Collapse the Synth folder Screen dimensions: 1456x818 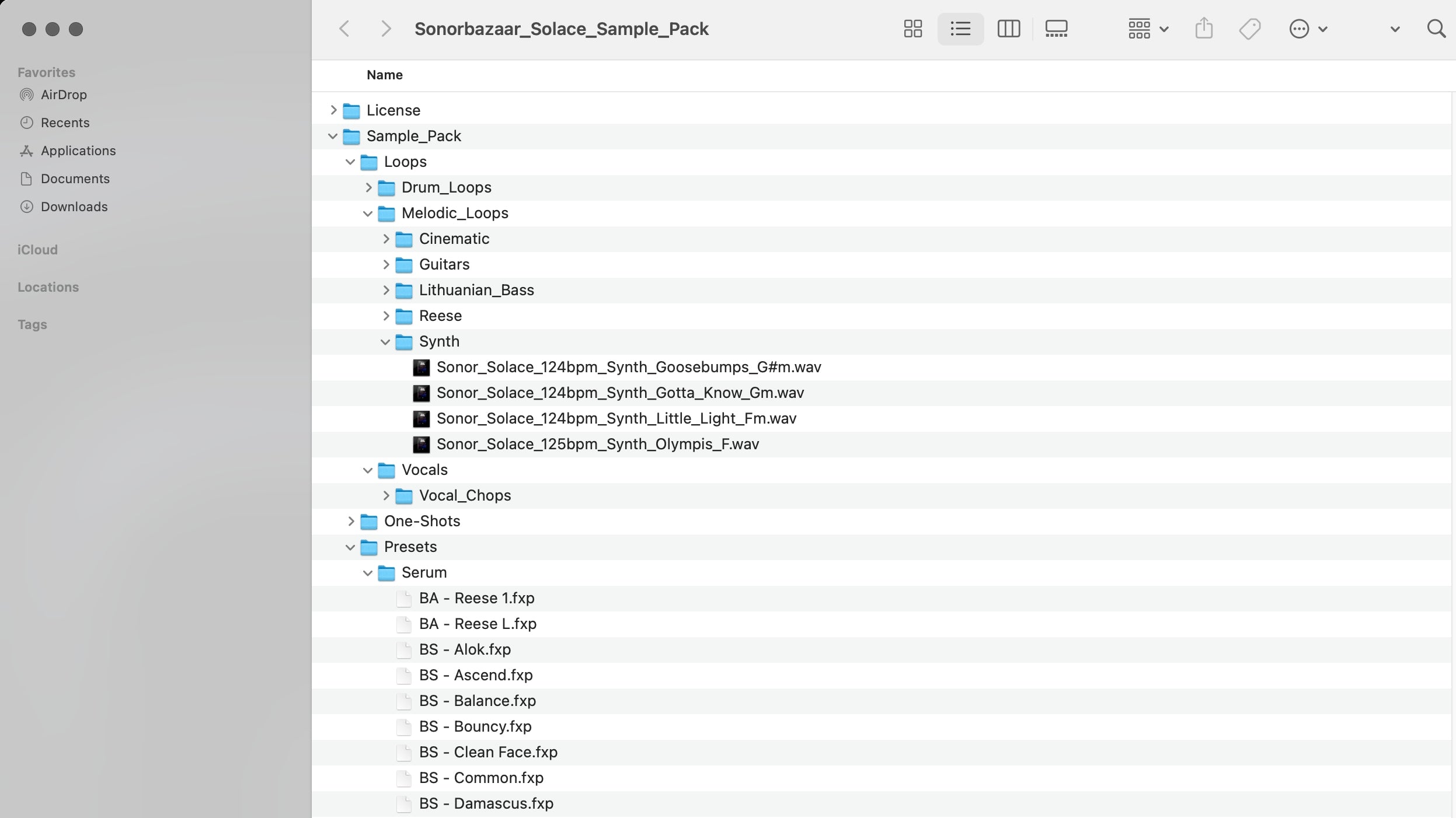[x=385, y=342]
